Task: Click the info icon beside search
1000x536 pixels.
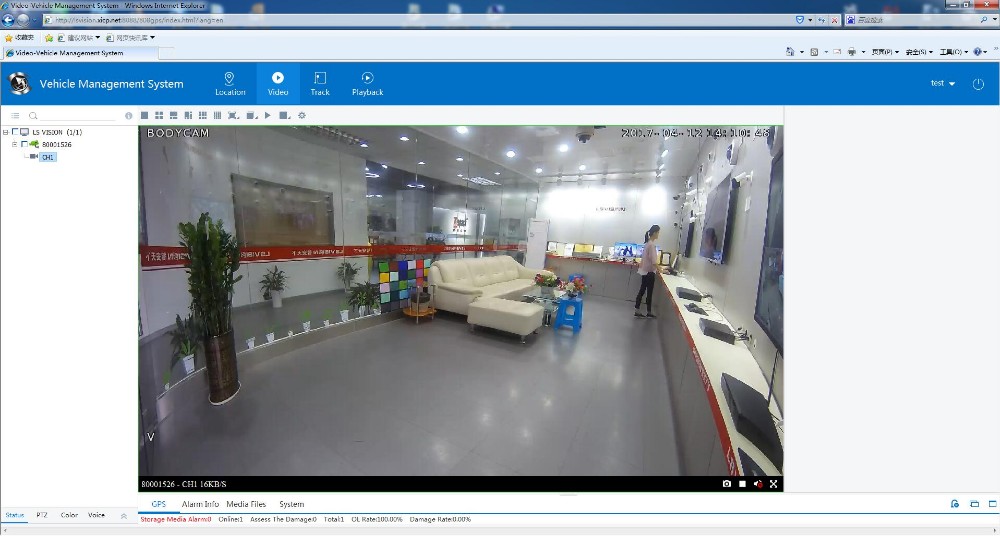Action: pos(129,115)
